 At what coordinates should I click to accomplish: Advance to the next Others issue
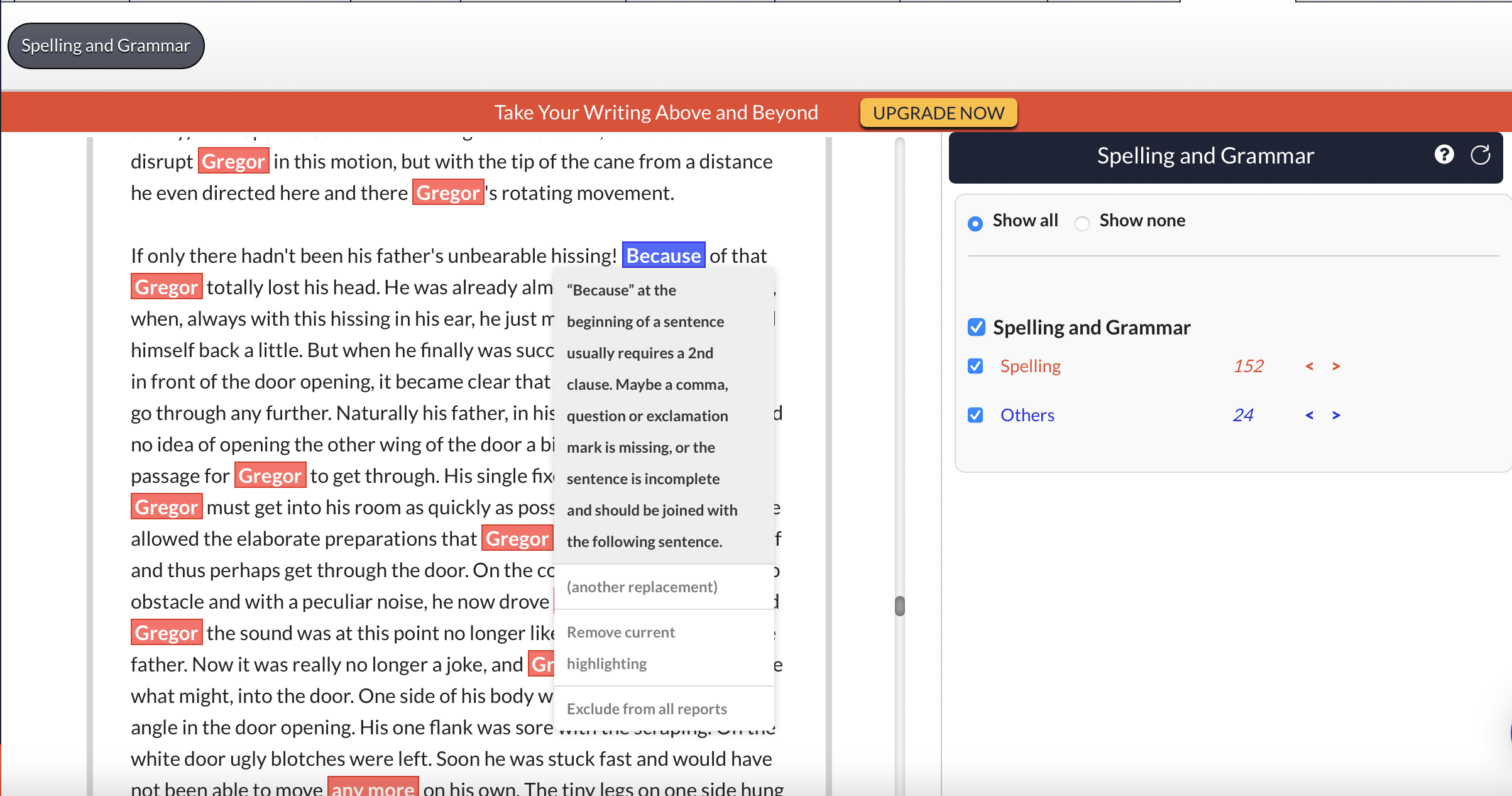tap(1335, 415)
